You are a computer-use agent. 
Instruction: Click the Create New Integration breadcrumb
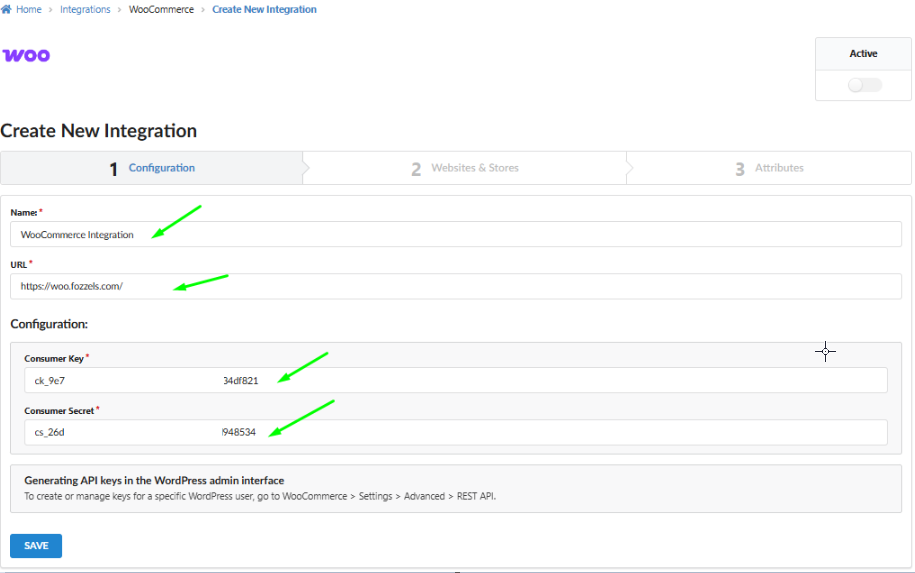pyautogui.click(x=264, y=9)
